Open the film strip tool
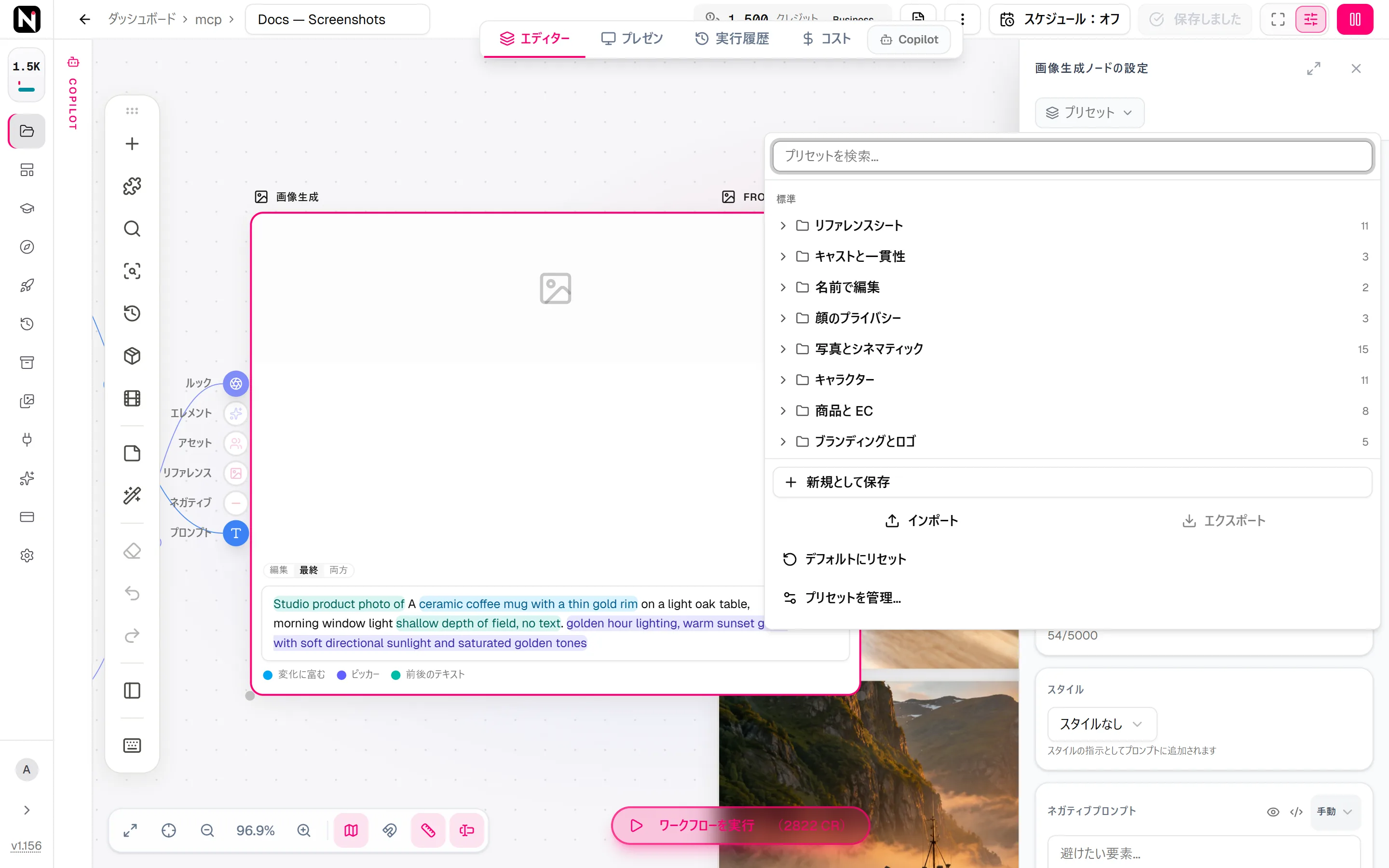 pos(132,398)
